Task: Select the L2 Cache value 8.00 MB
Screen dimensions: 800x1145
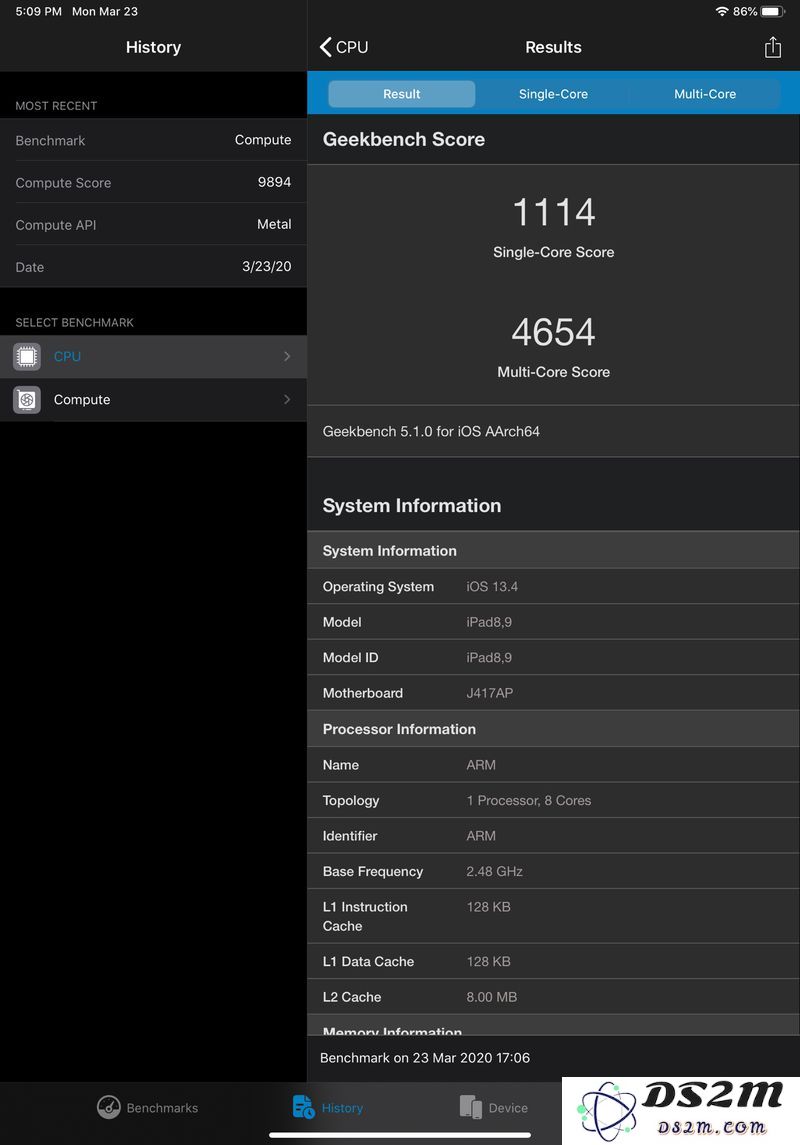Action: [491, 997]
